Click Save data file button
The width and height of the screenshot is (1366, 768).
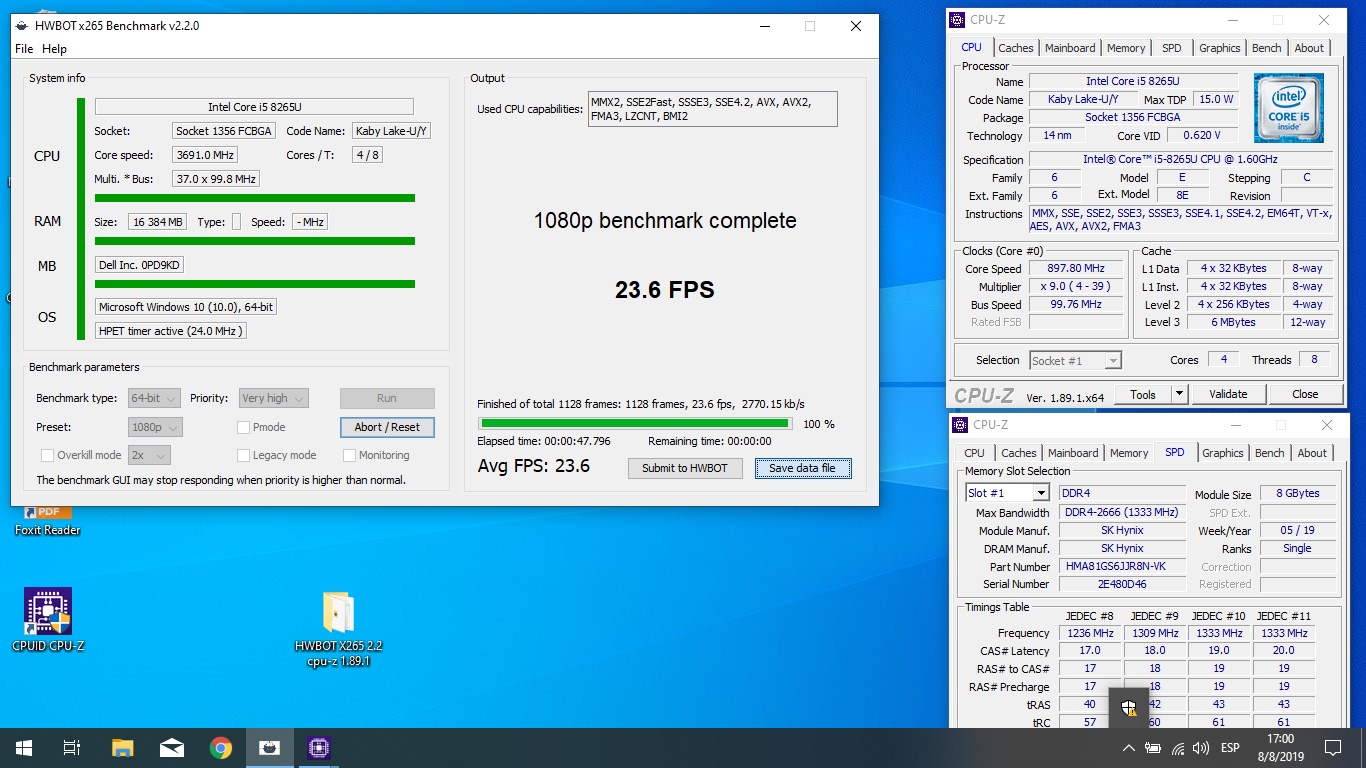(x=803, y=468)
